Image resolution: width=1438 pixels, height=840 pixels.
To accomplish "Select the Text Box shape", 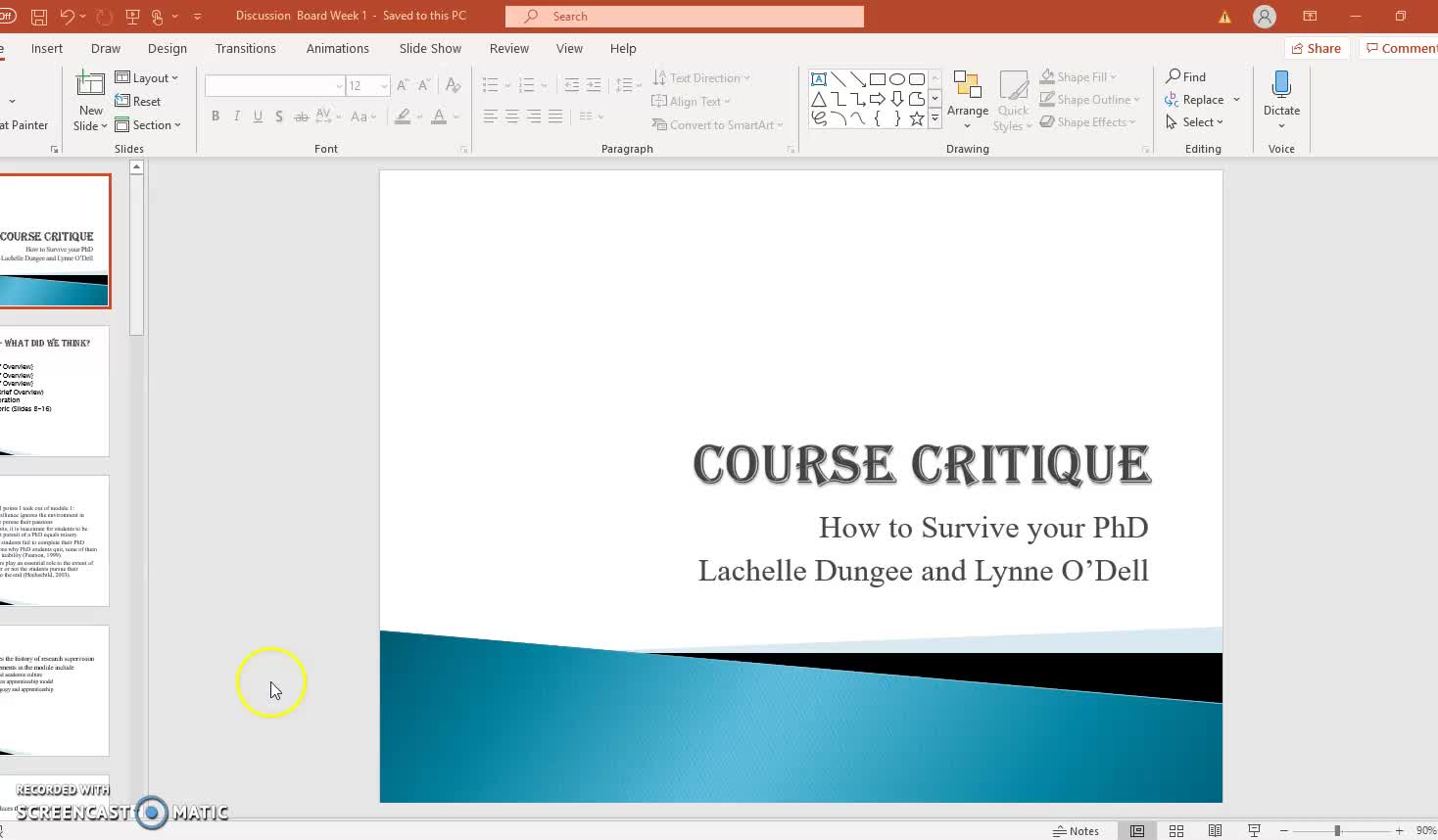I will [819, 79].
